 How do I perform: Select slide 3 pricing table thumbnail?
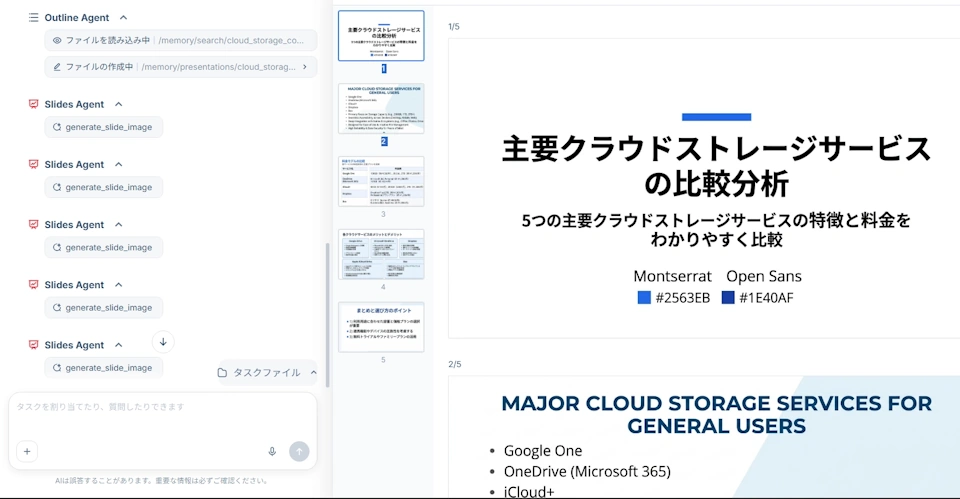[381, 181]
